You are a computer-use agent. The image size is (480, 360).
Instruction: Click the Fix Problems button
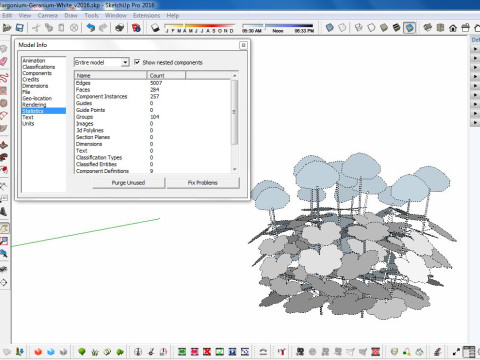click(203, 183)
